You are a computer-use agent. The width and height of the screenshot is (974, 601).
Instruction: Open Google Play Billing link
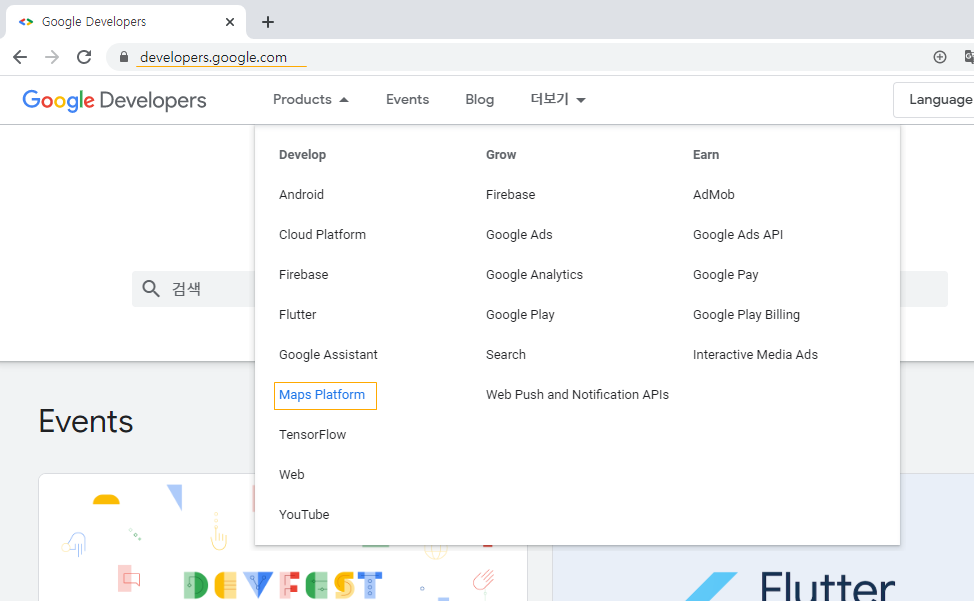(746, 315)
